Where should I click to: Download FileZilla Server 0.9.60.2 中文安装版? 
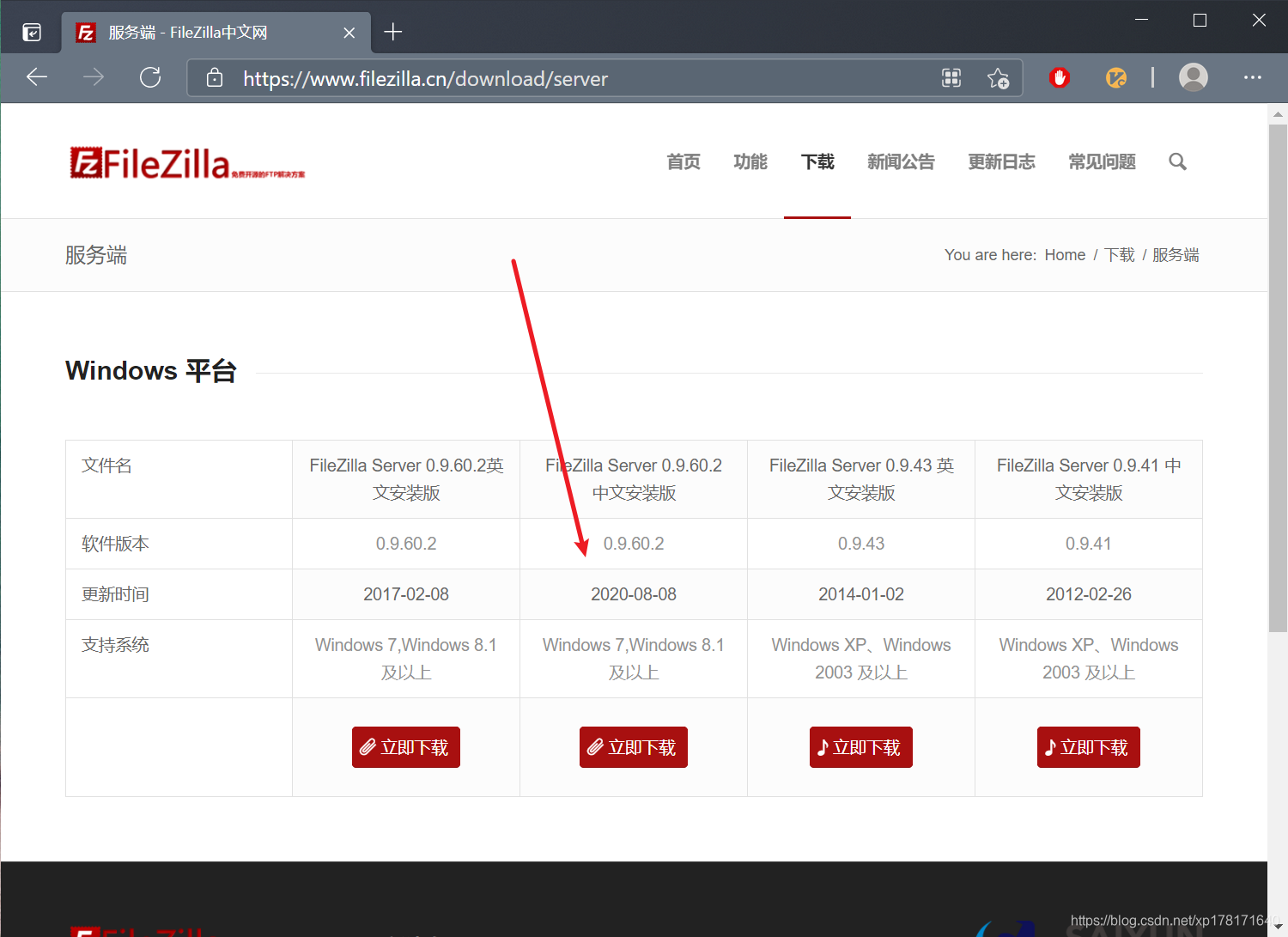[633, 746]
